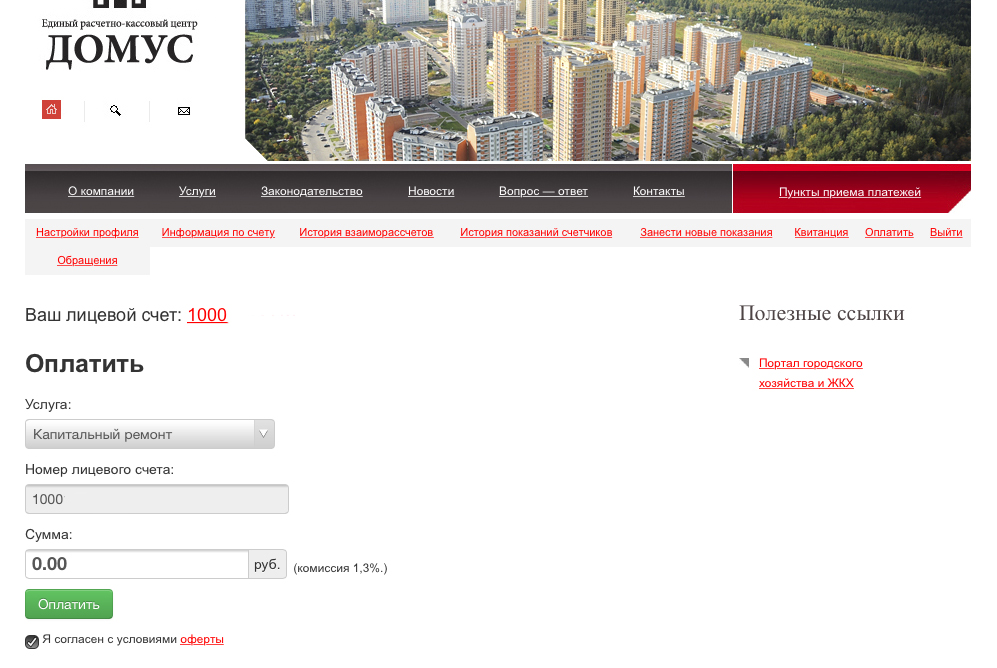997x668 pixels.
Task: Open the Новости page
Action: [x=431, y=191]
